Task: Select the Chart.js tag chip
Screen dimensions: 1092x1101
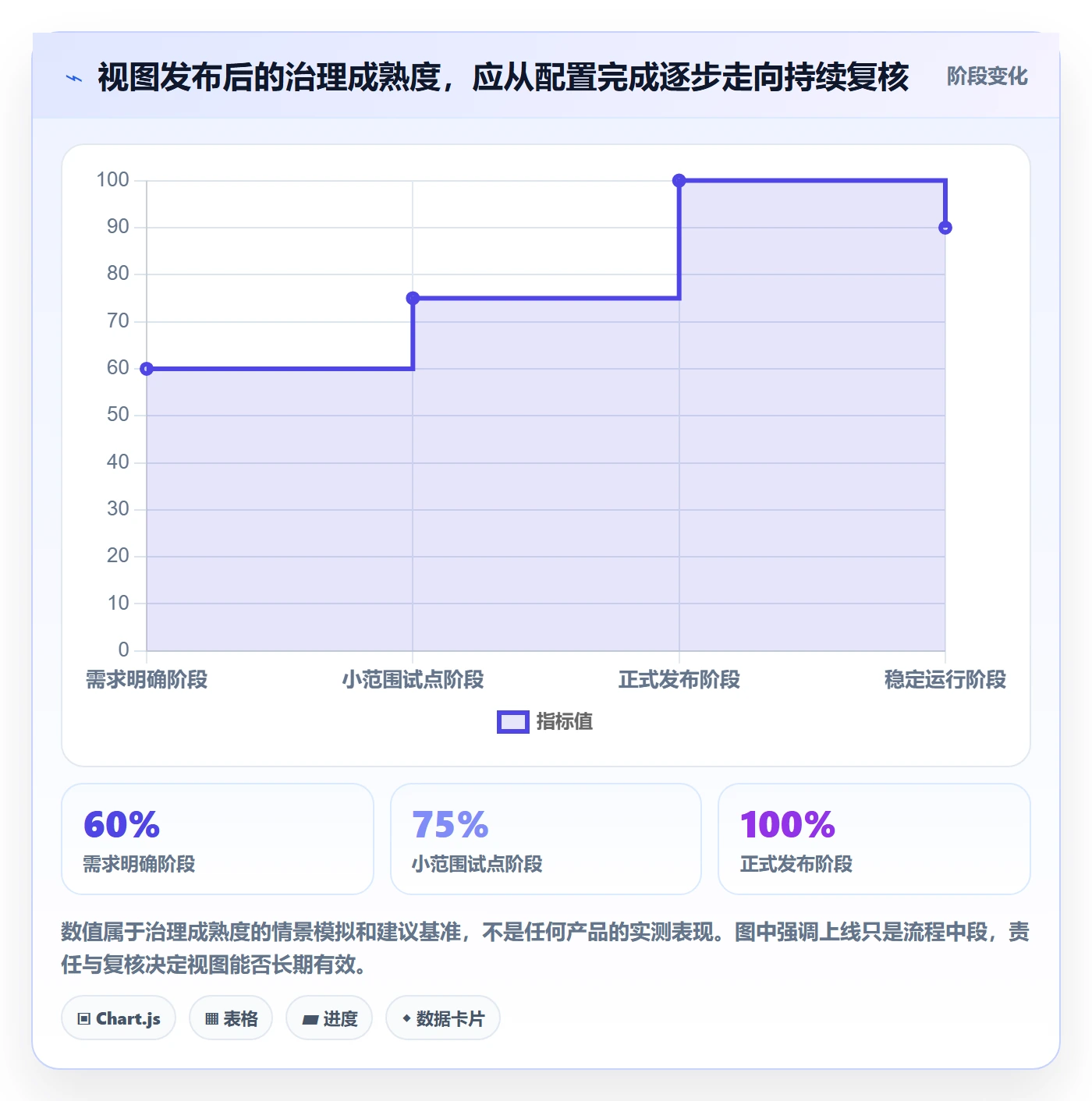Action: coord(119,1018)
